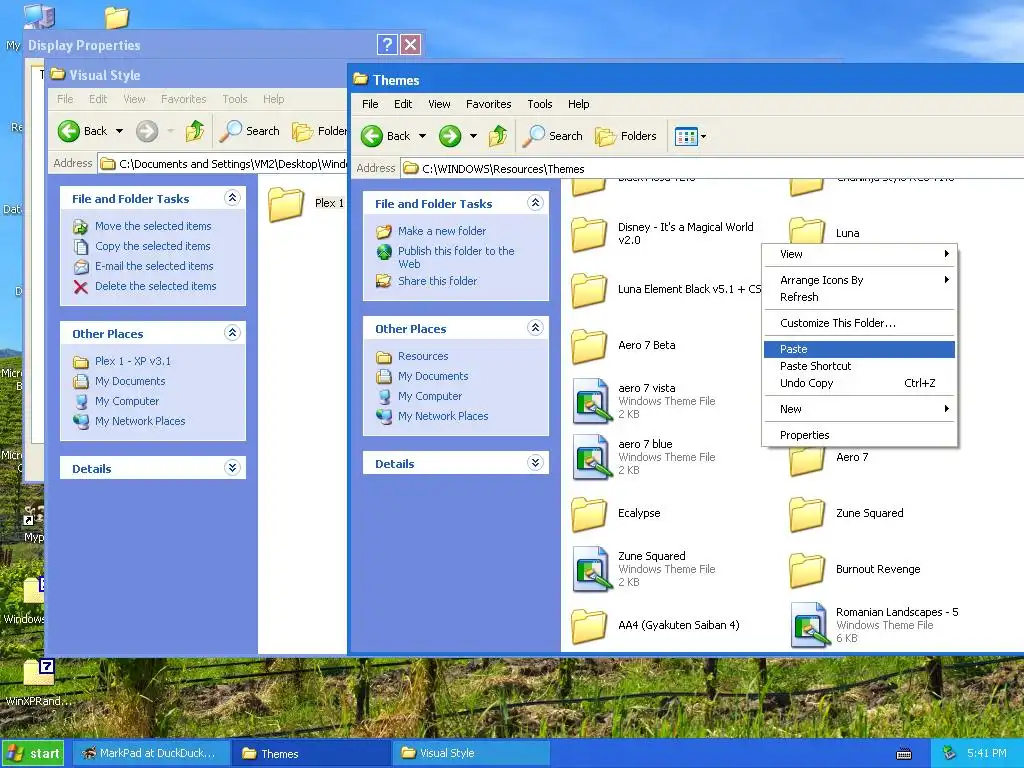The height and width of the screenshot is (768, 1024).
Task: Select the Zune Squared folder icon
Action: 807,514
